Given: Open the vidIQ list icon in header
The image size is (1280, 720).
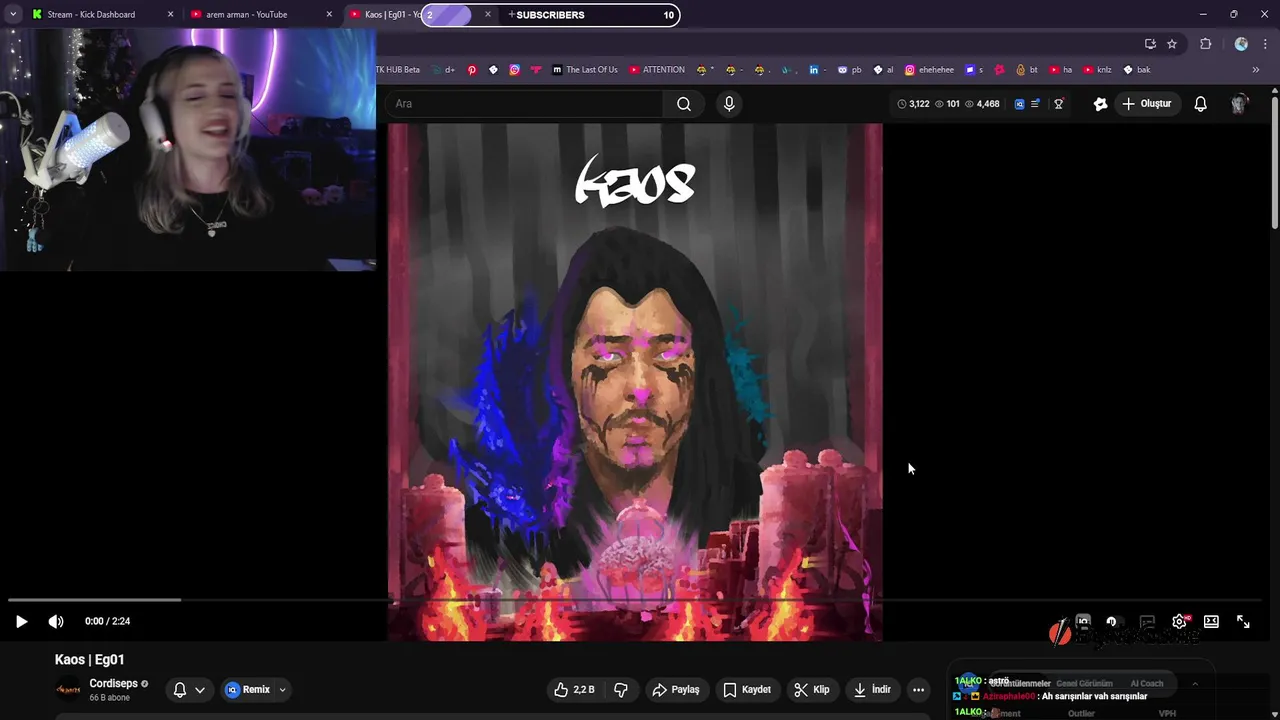Looking at the screenshot, I should [x=1035, y=103].
